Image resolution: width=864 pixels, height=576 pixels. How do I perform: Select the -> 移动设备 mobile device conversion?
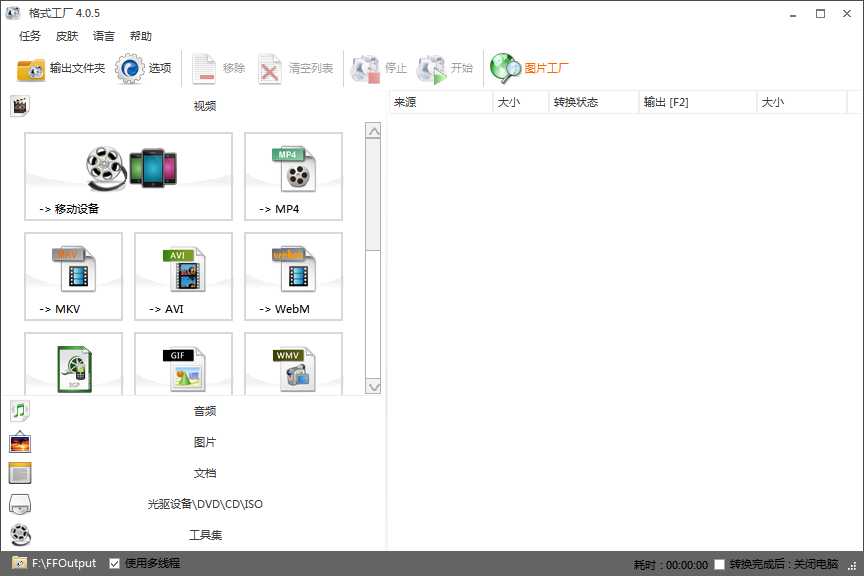coord(128,176)
